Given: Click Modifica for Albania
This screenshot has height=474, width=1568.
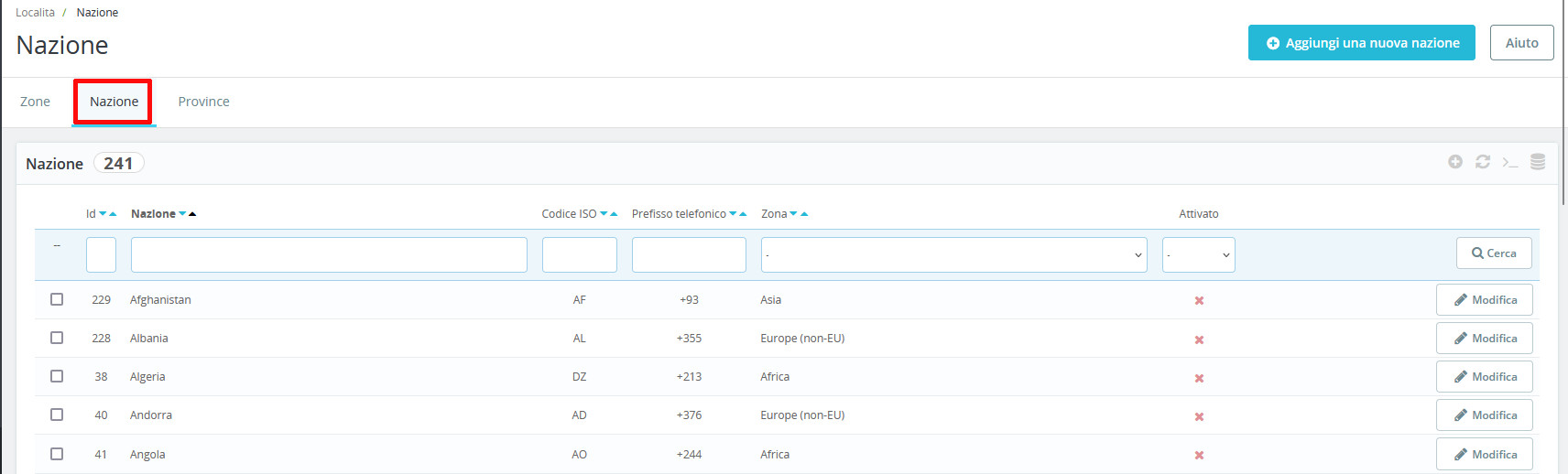Looking at the screenshot, I should click(1485, 339).
